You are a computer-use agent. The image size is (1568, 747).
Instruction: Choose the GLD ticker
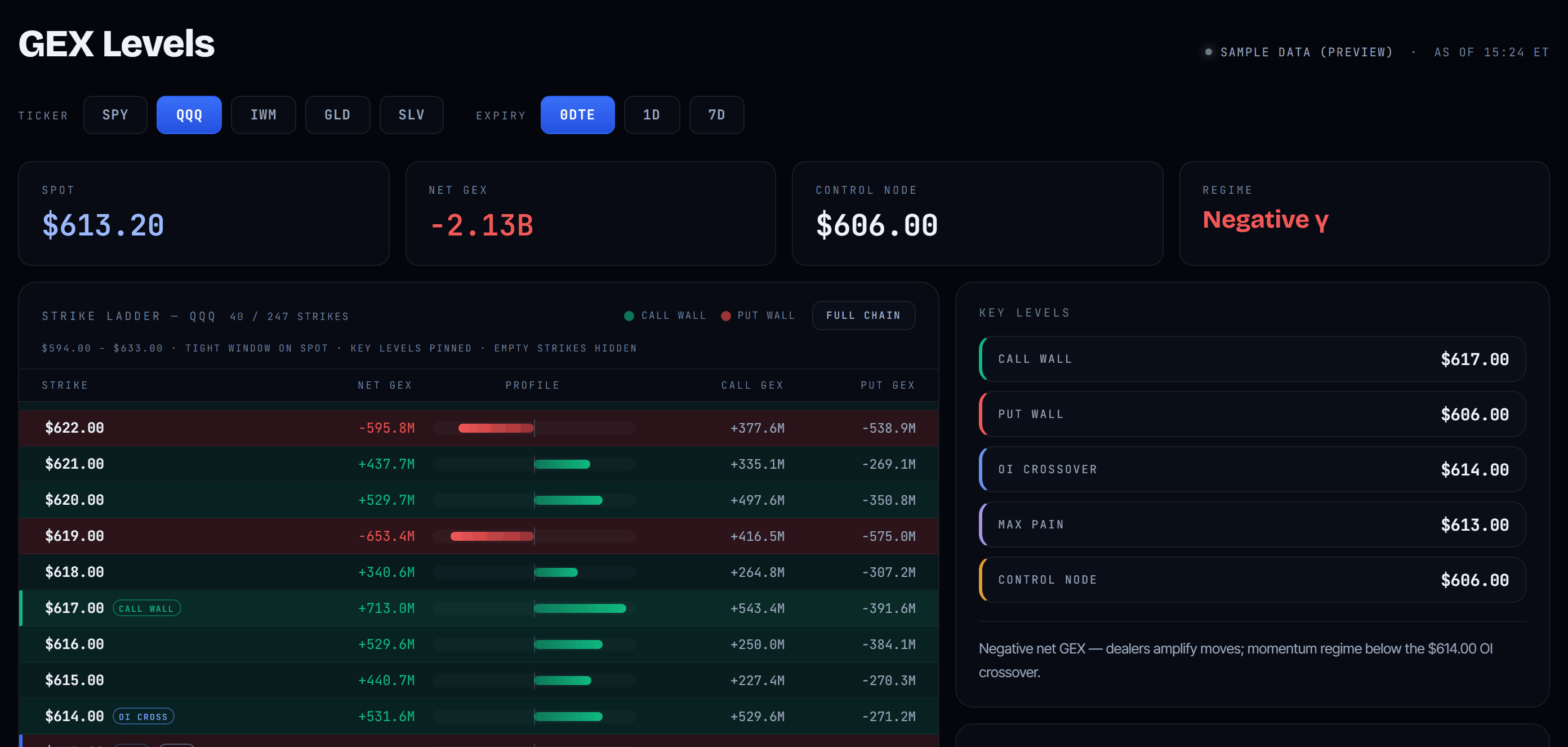(x=337, y=114)
